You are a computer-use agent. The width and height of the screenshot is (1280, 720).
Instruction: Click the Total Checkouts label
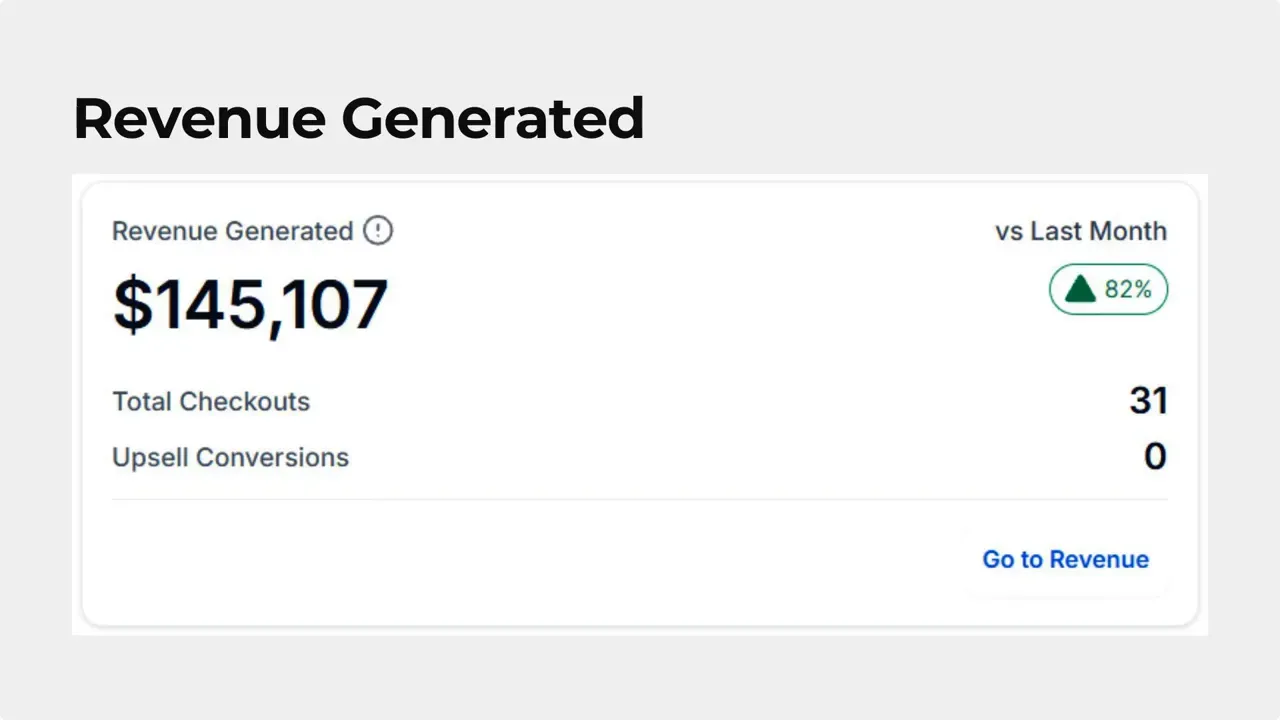click(x=211, y=401)
